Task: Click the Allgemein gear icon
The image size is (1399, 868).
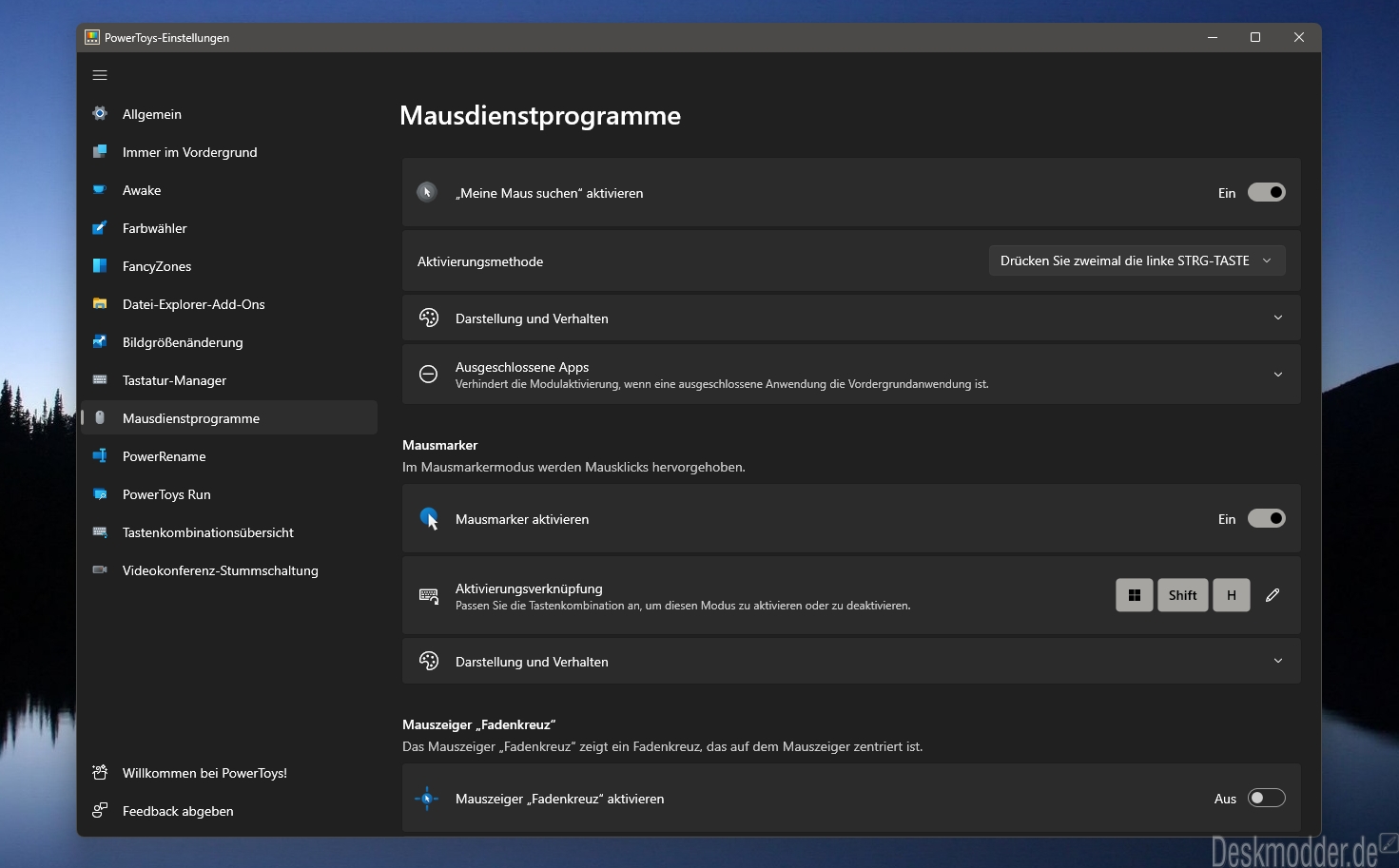Action: [100, 114]
